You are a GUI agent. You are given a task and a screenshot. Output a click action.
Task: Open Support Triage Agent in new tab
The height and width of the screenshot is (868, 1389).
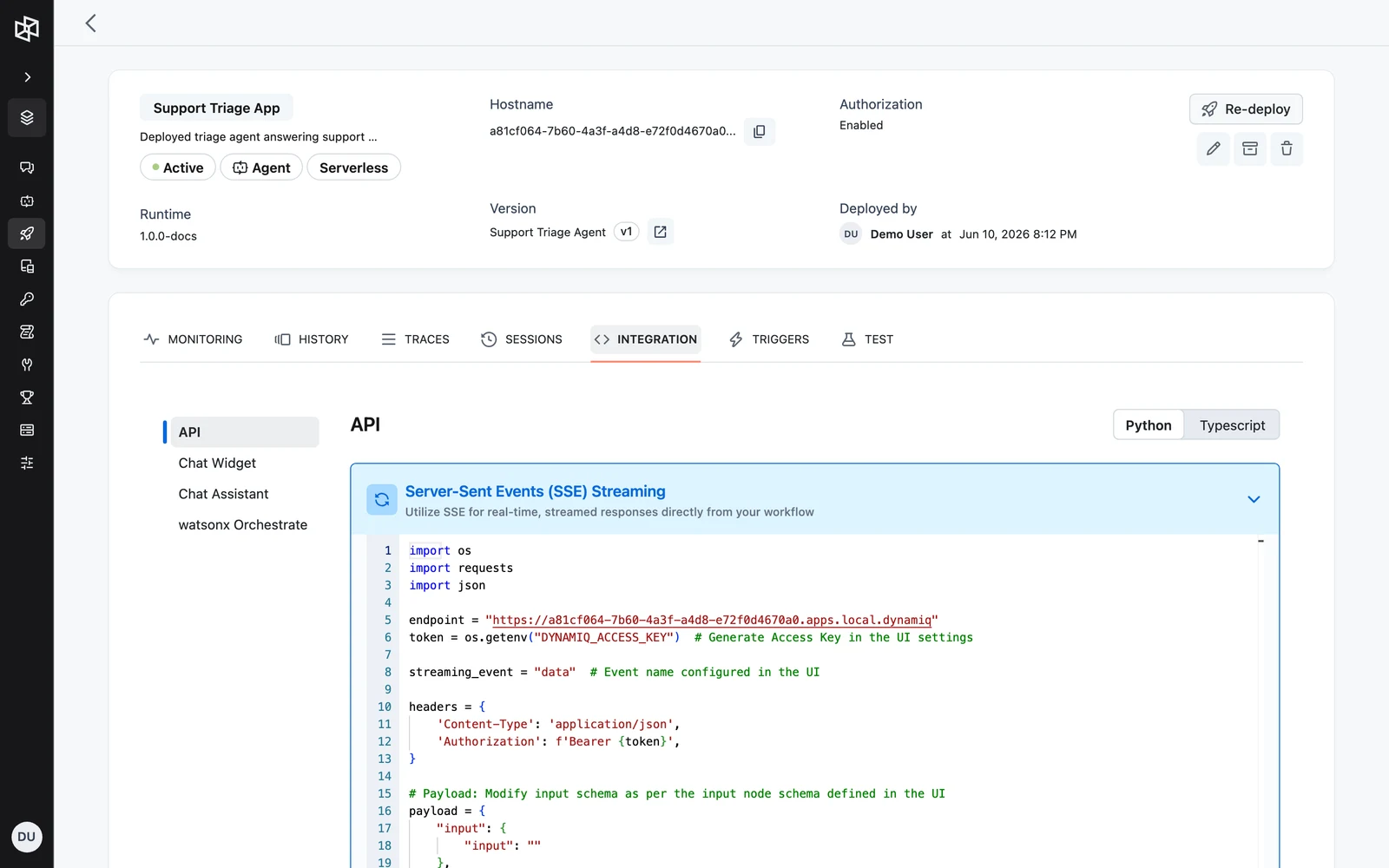pyautogui.click(x=660, y=232)
